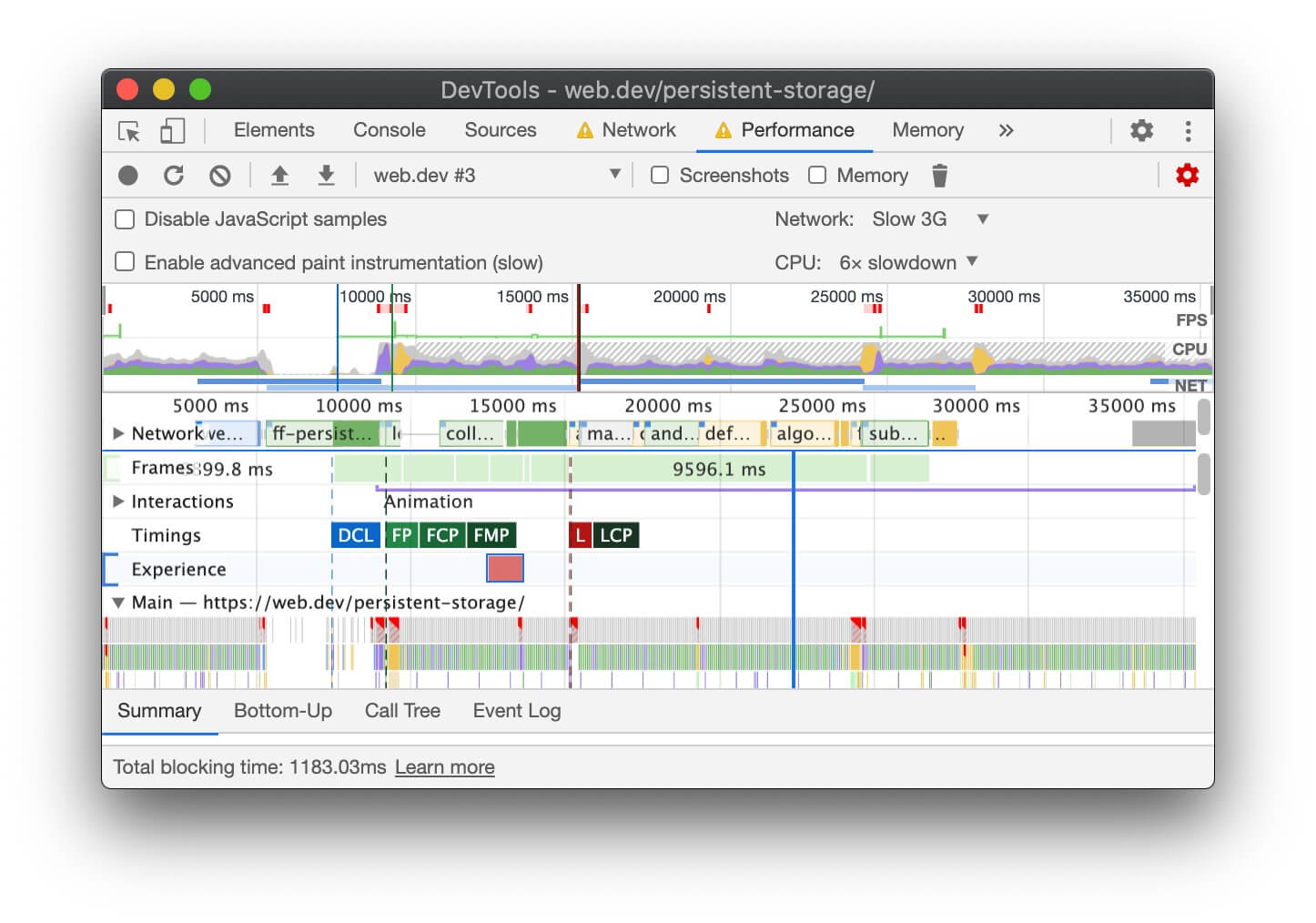Open capture settings via the red gear

tap(1188, 175)
